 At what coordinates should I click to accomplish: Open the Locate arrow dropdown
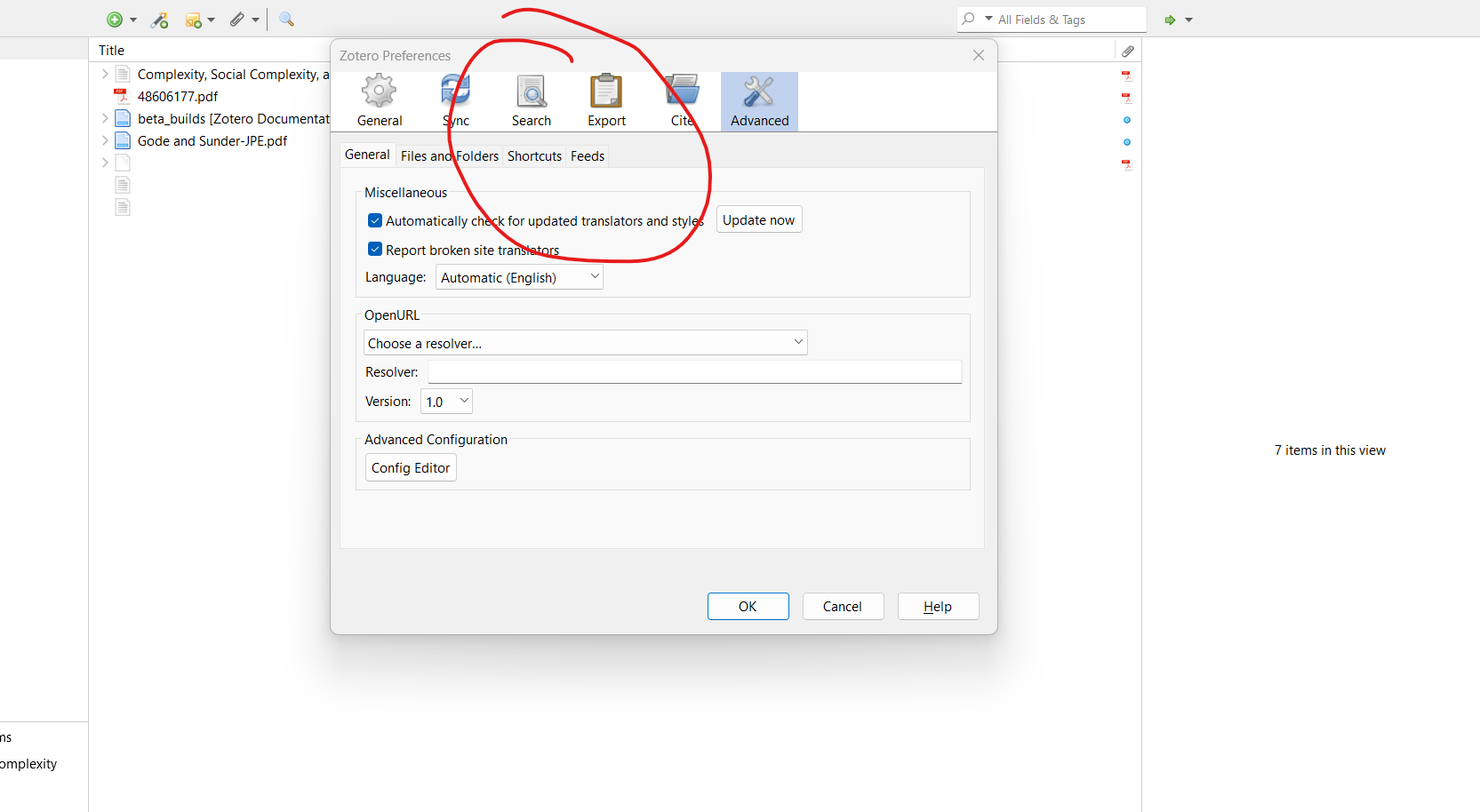(1188, 20)
